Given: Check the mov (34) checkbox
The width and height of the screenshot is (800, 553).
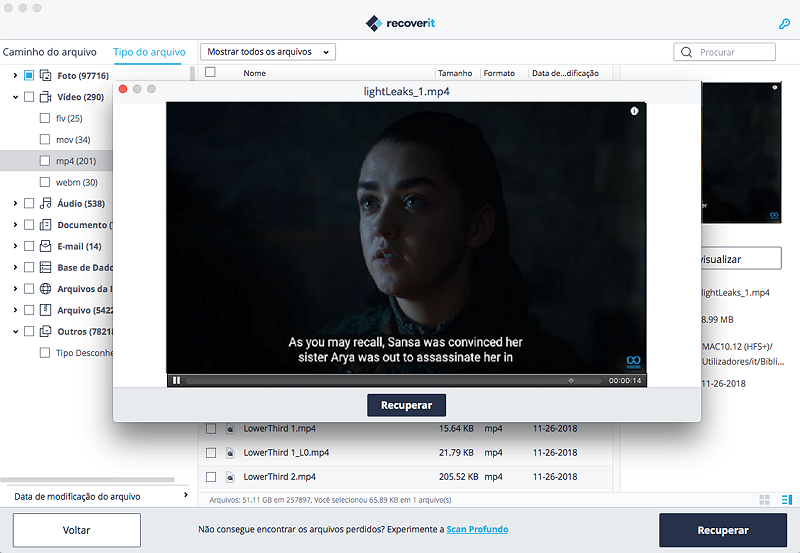Looking at the screenshot, I should coord(45,139).
